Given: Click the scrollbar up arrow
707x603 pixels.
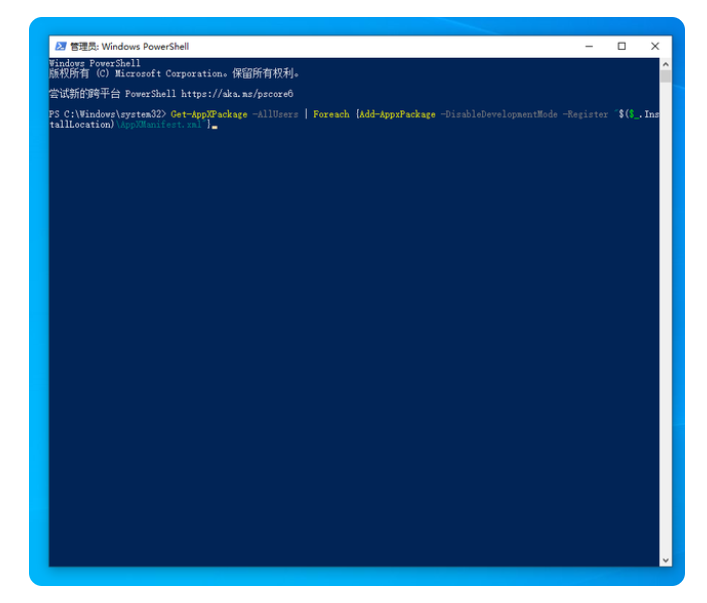Looking at the screenshot, I should point(666,63).
